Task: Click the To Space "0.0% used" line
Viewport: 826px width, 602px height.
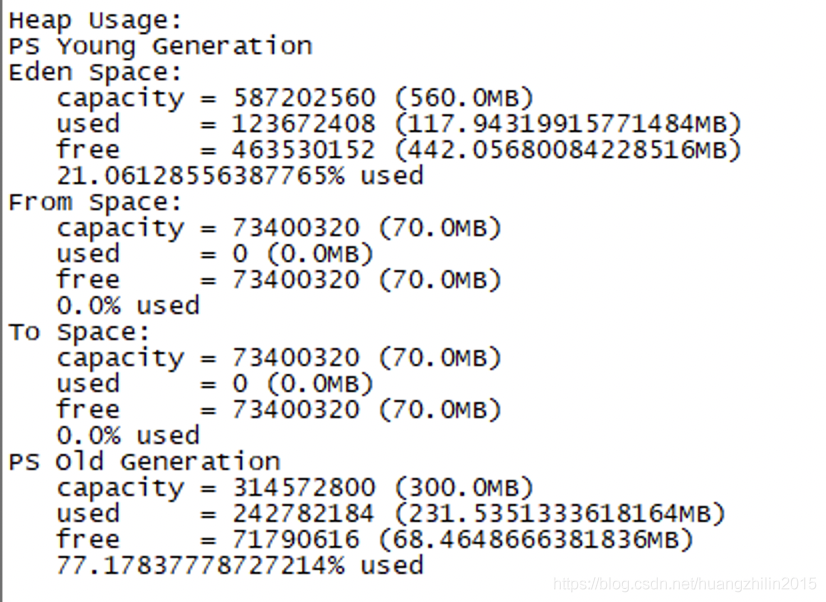Action: [x=128, y=436]
